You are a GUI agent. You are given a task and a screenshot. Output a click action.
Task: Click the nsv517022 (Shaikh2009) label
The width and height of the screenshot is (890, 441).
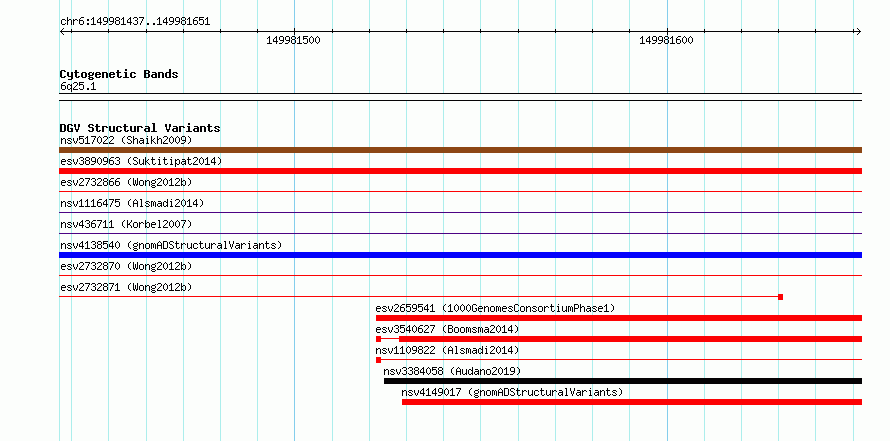[126, 140]
